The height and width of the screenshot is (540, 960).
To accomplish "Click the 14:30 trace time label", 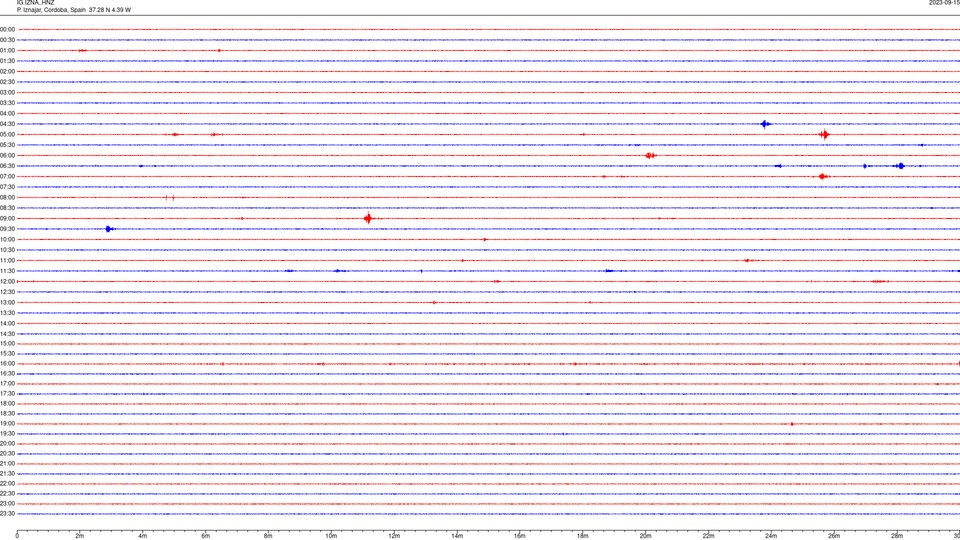I will (7, 334).
